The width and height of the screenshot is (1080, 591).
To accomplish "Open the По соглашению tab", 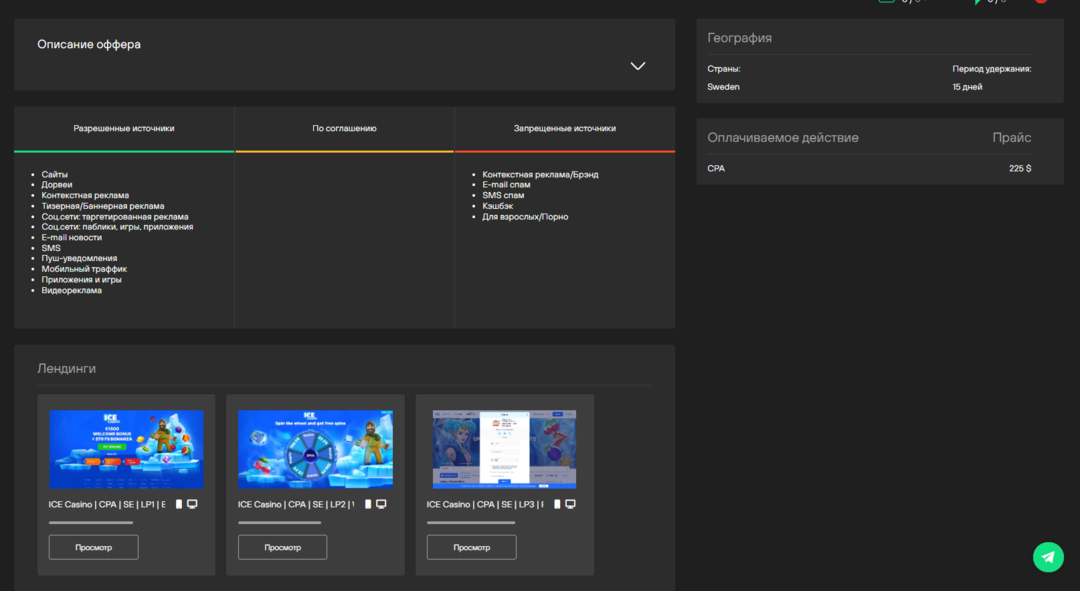I will point(344,129).
